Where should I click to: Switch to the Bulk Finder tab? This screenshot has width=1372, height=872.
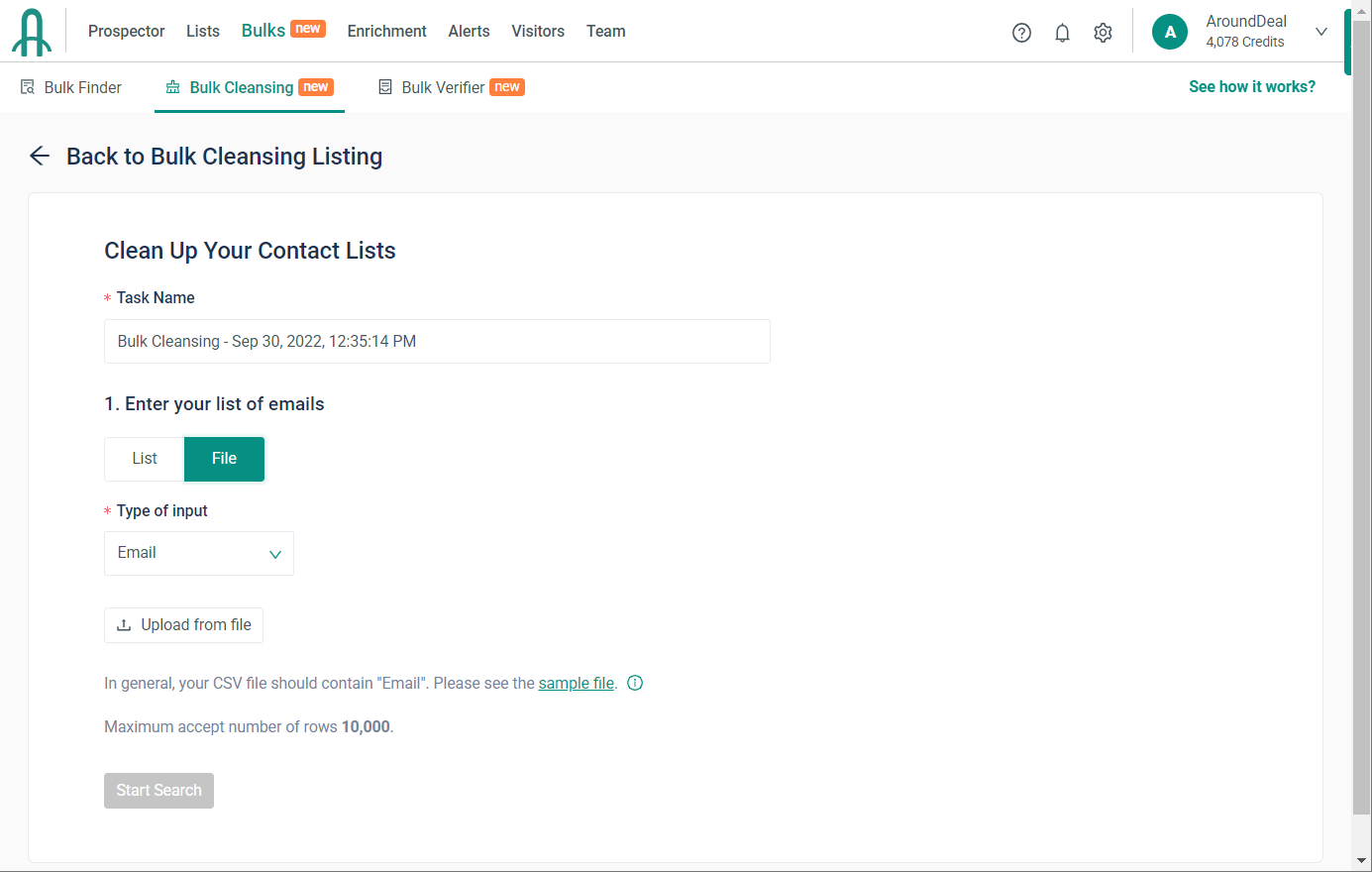pyautogui.click(x=71, y=87)
